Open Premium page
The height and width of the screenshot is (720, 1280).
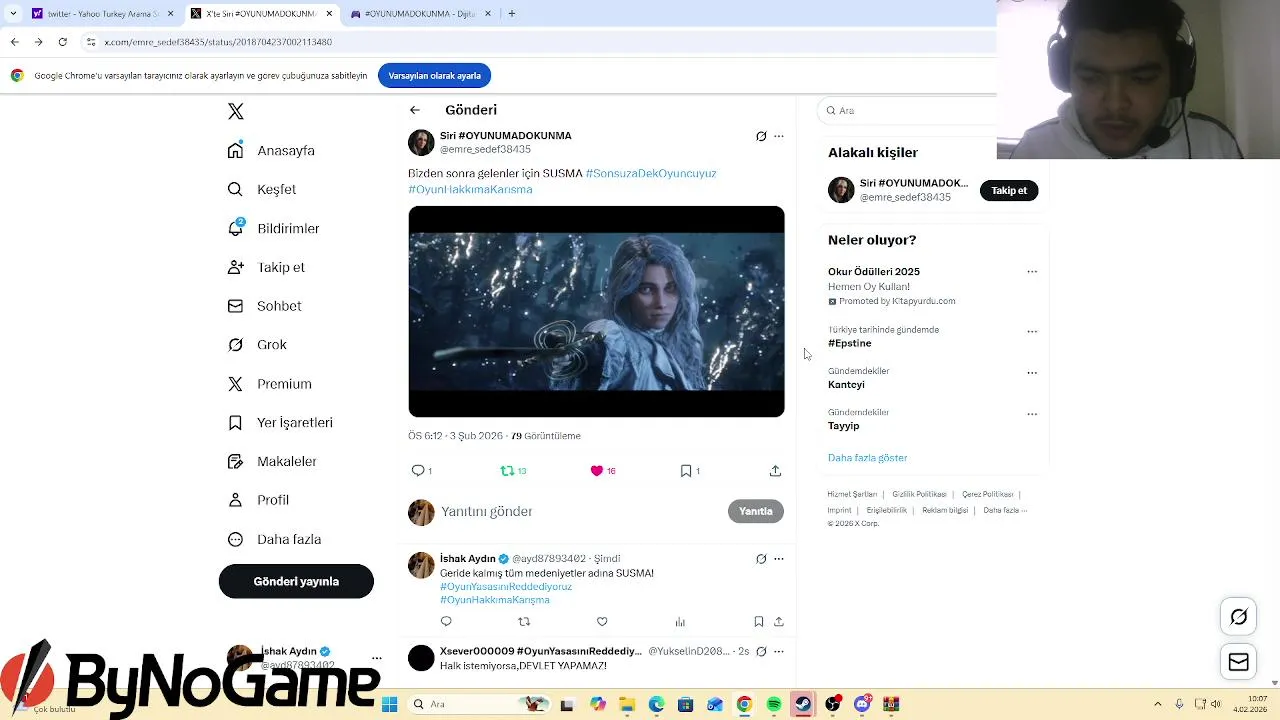click(x=269, y=383)
